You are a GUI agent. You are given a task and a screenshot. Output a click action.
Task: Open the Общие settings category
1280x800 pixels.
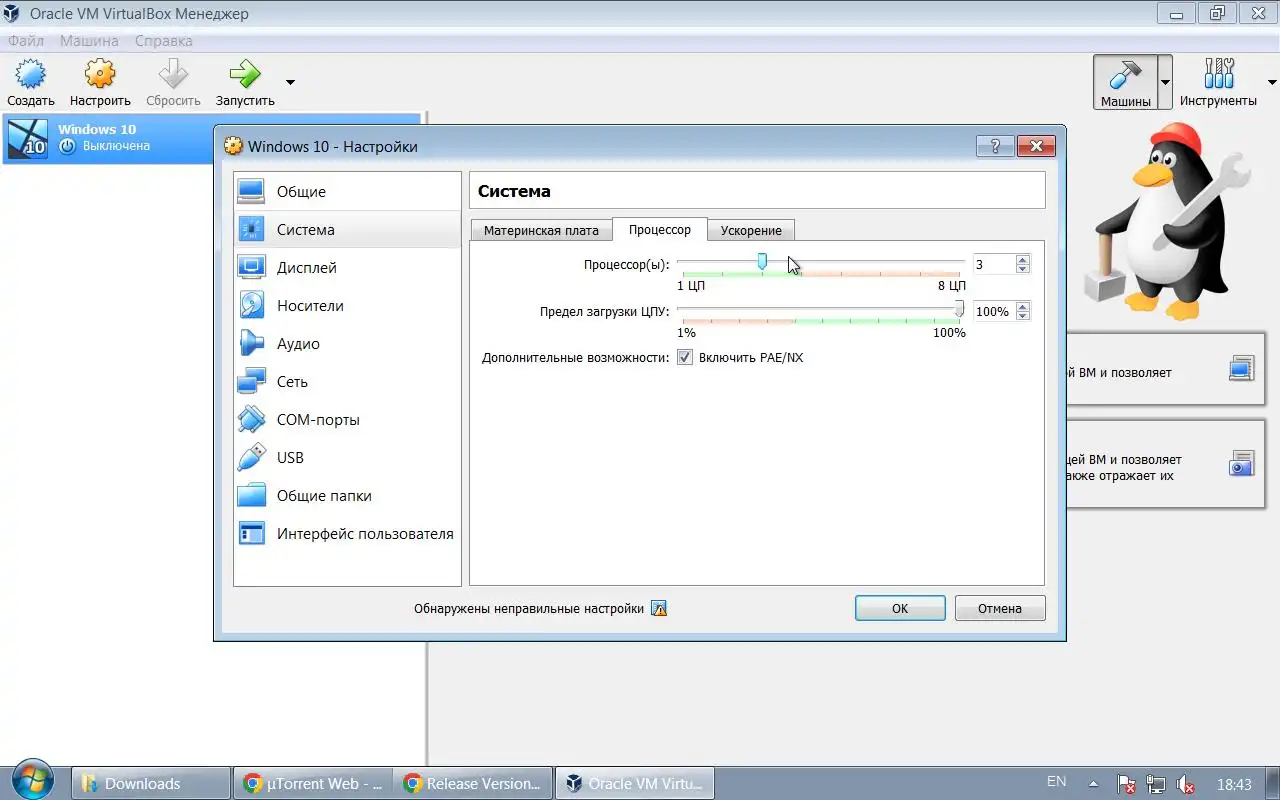coord(347,191)
